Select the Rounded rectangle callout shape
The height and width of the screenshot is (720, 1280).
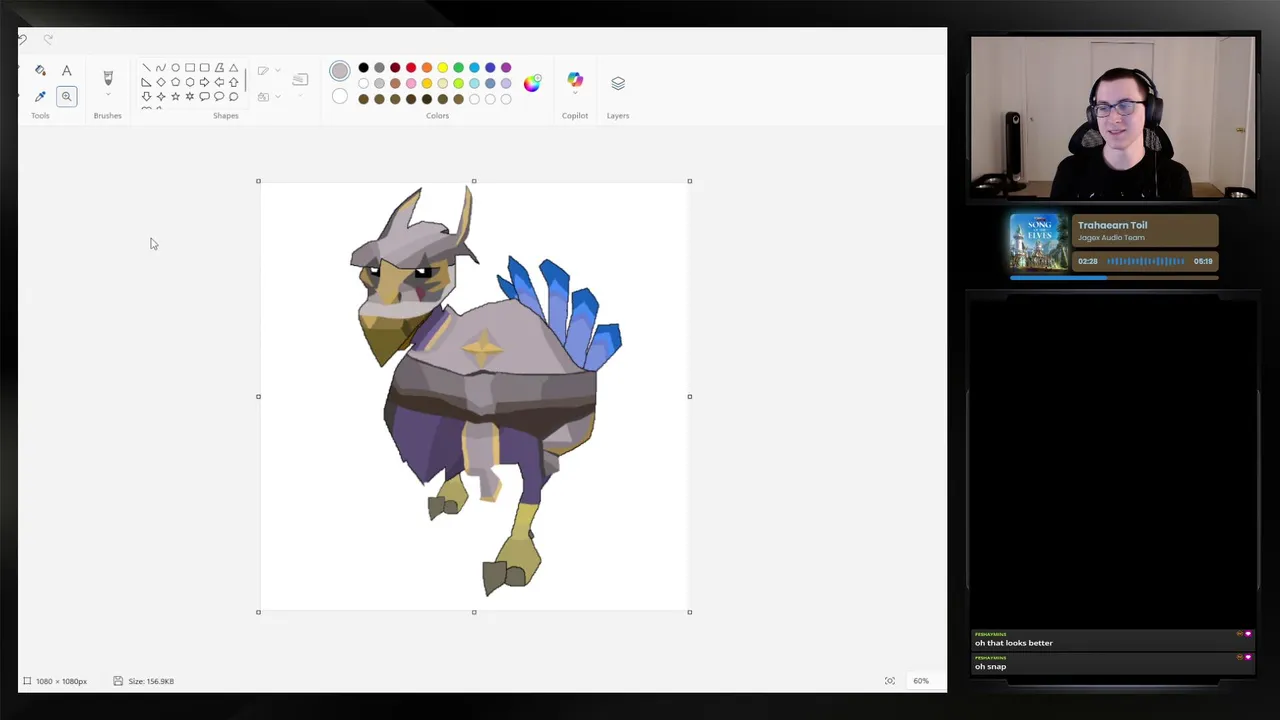205,97
